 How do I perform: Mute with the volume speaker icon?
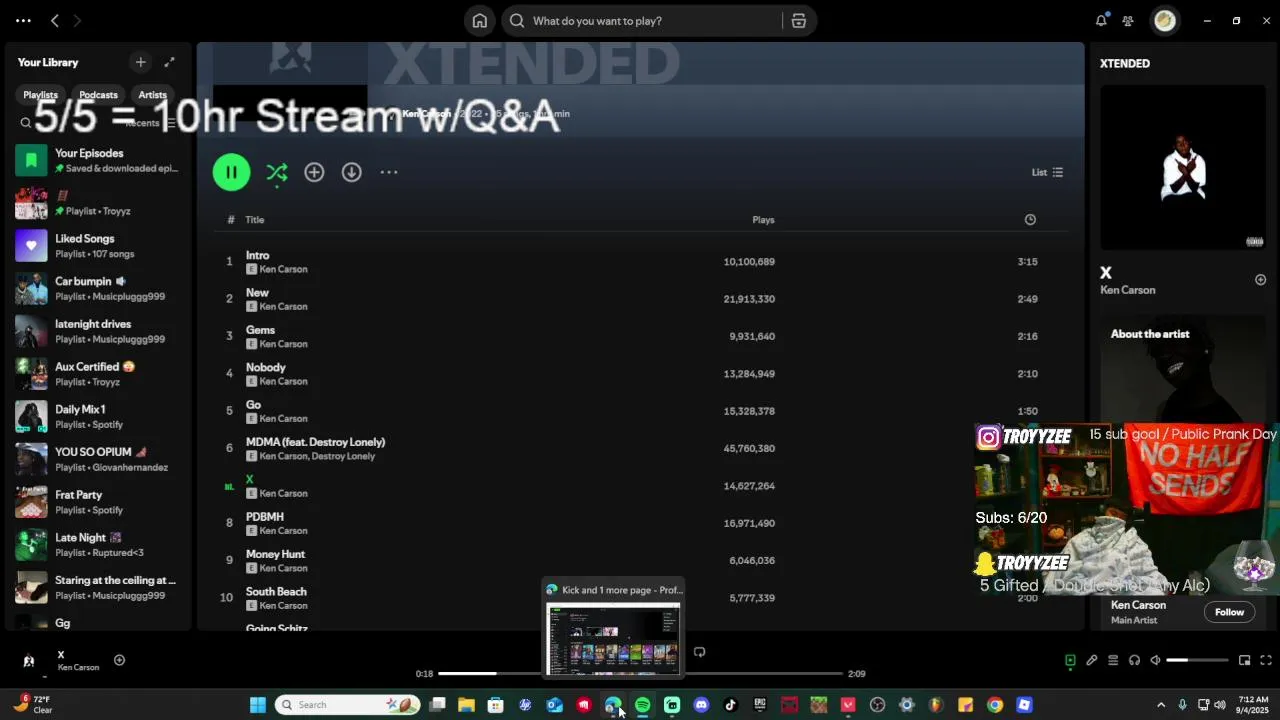[x=1155, y=660]
